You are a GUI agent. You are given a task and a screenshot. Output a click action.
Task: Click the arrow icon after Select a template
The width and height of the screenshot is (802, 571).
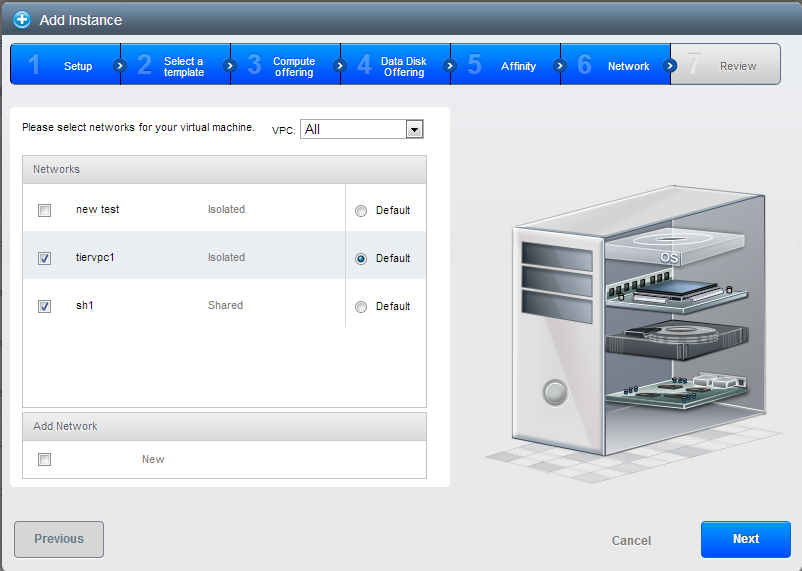(x=230, y=65)
